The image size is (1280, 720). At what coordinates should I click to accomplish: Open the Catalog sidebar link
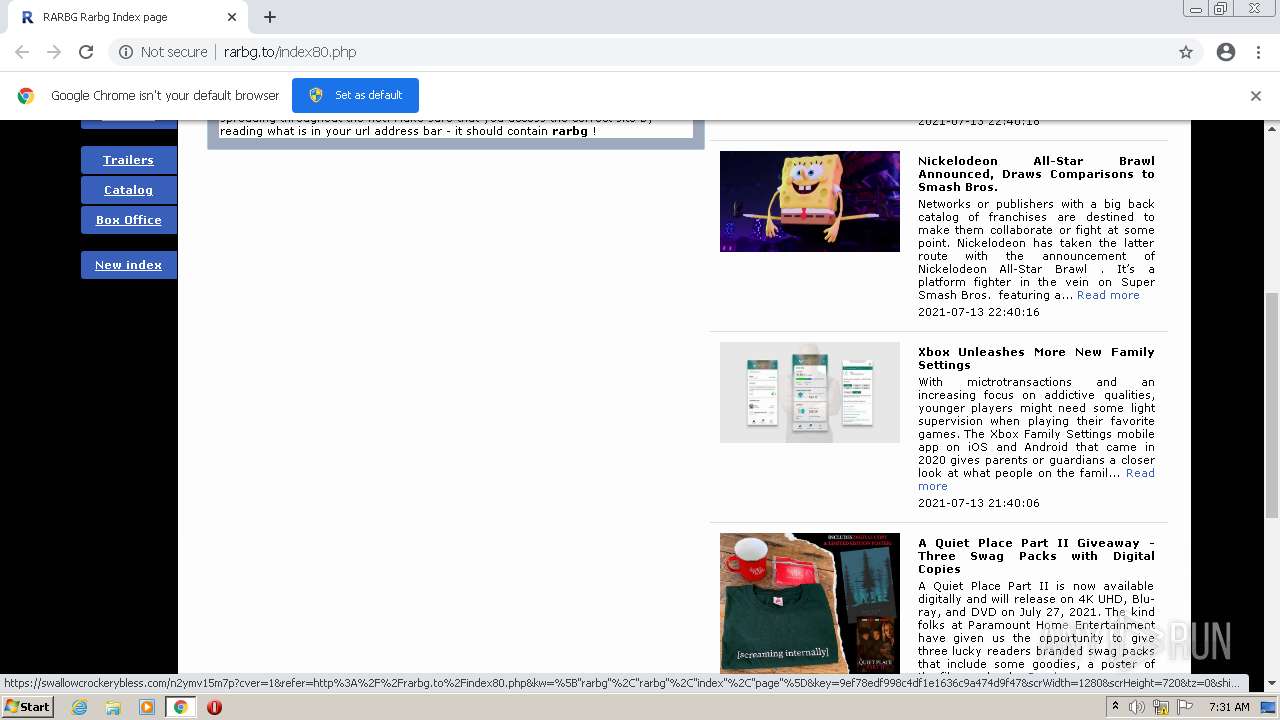click(x=128, y=190)
